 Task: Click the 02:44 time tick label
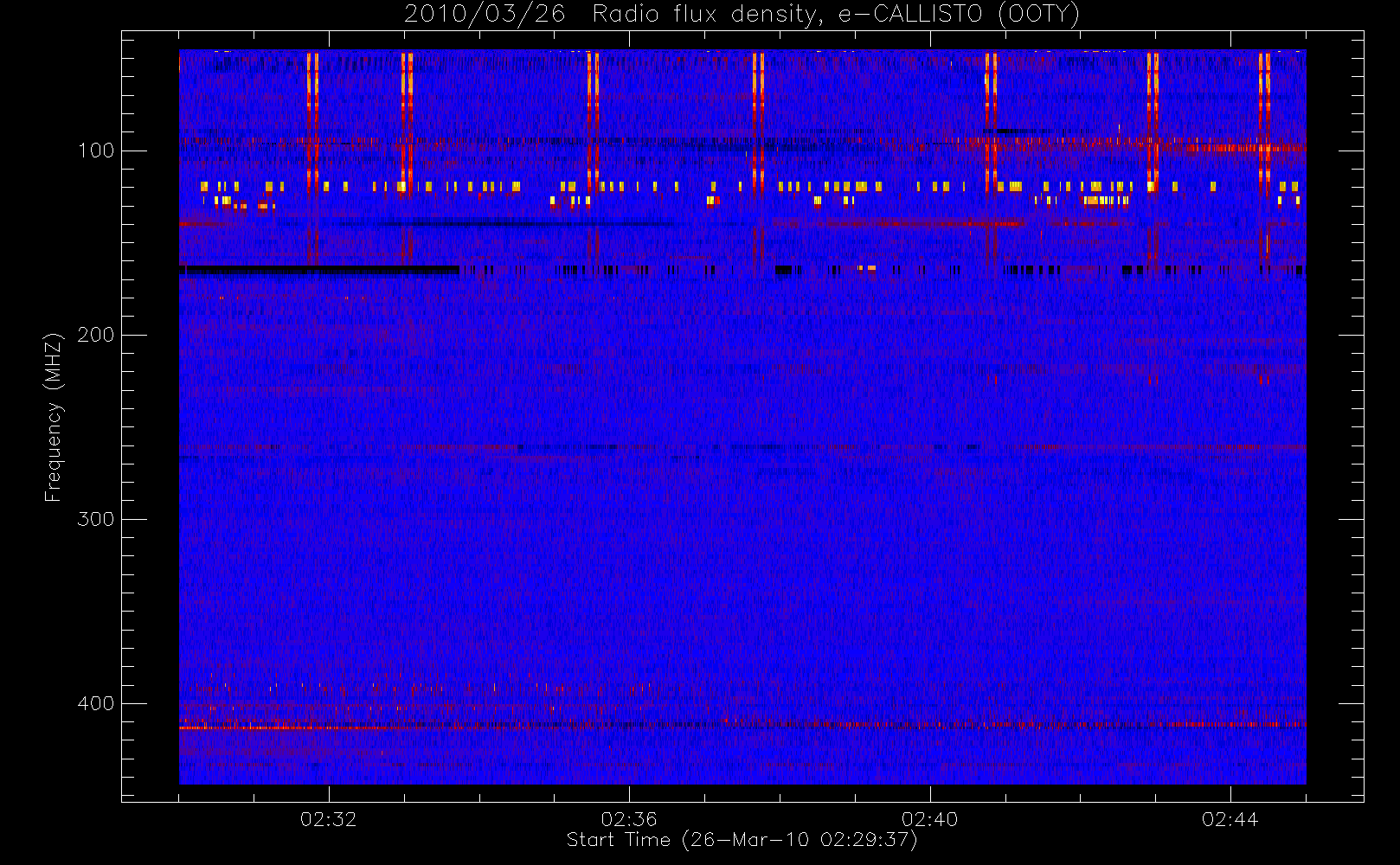click(x=1230, y=819)
